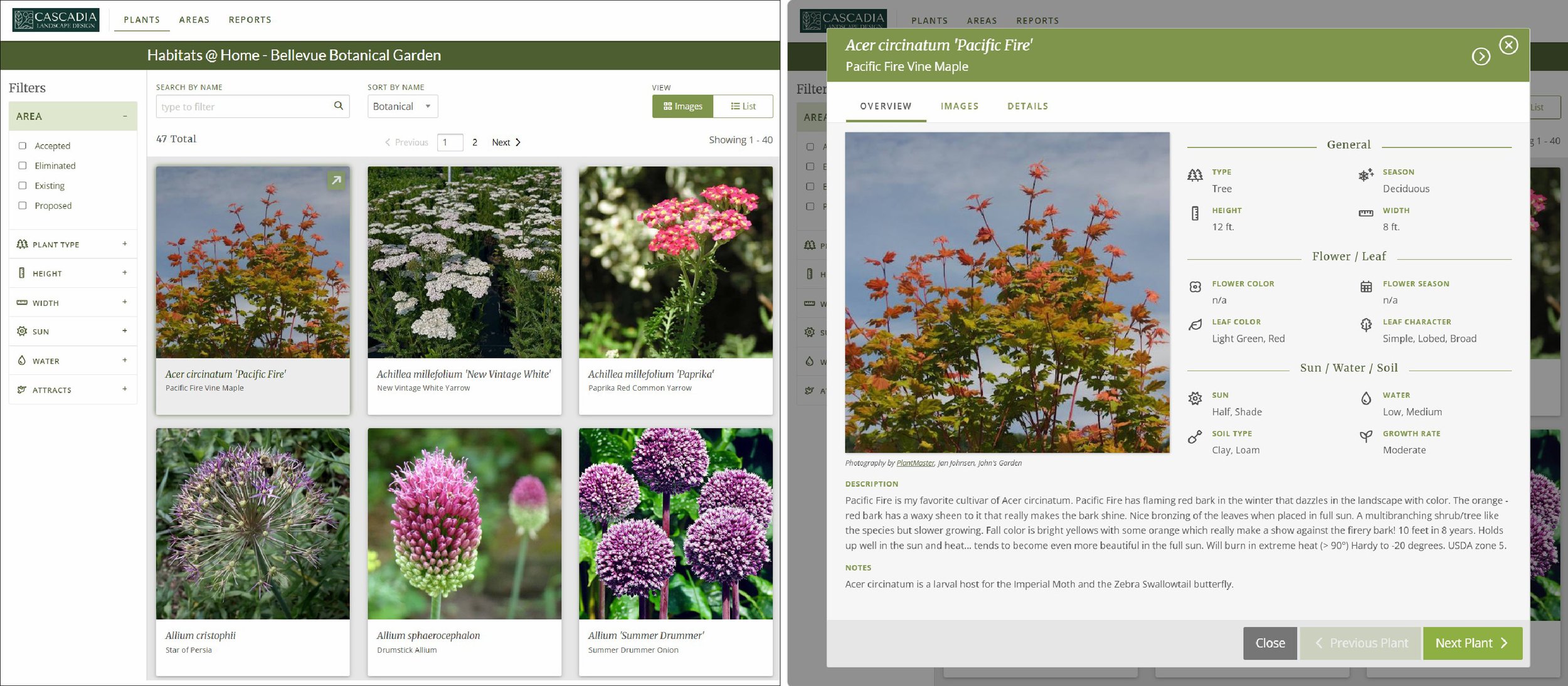This screenshot has height=686, width=1568.
Task: Go to Next page of plants
Action: click(x=506, y=142)
